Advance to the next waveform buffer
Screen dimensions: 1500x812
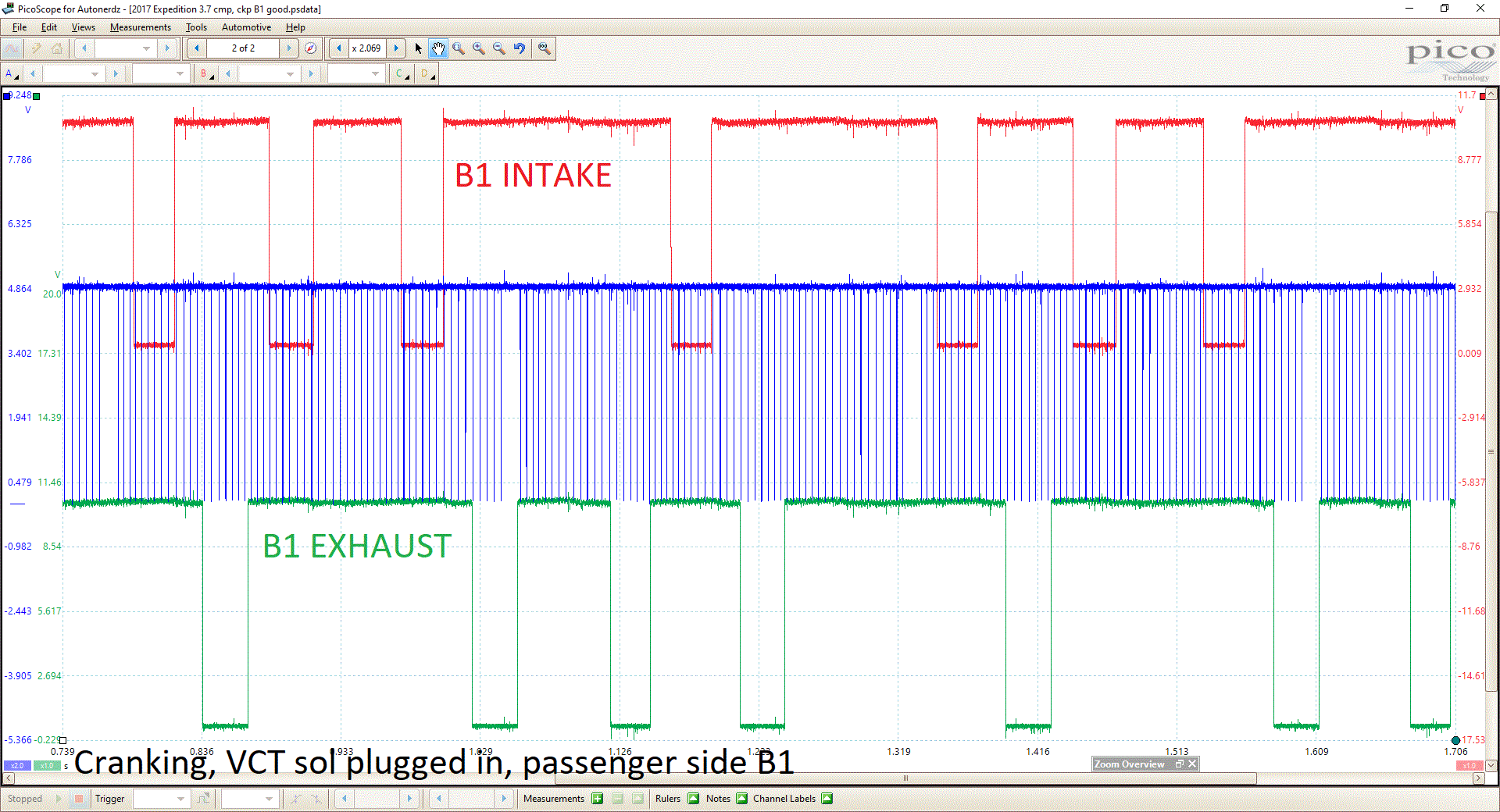[289, 48]
